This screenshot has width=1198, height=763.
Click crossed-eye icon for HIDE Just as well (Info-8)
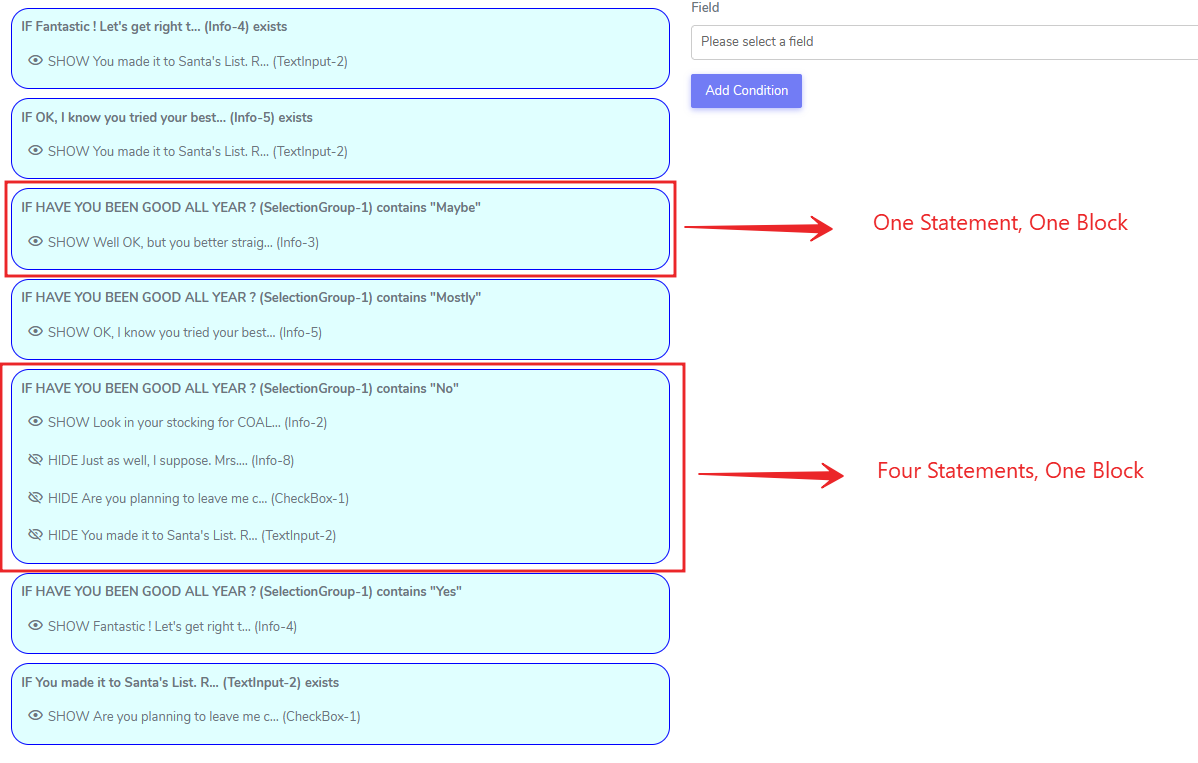tap(36, 460)
